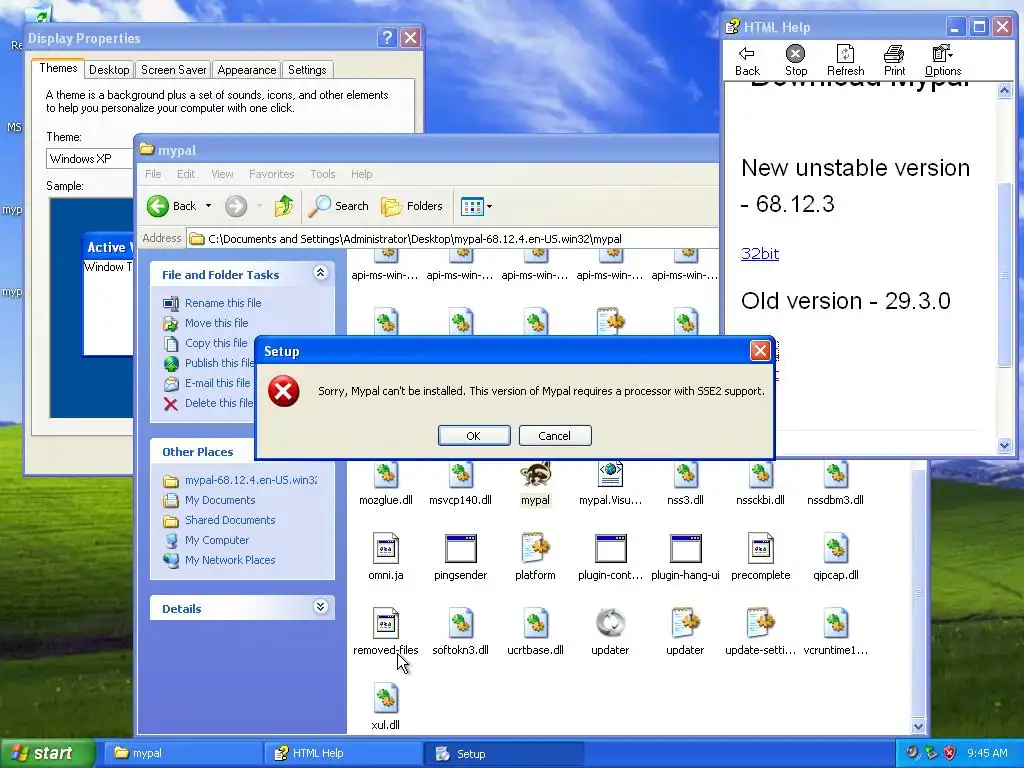Select the platform settings file icon
1024x768 pixels.
[536, 549]
